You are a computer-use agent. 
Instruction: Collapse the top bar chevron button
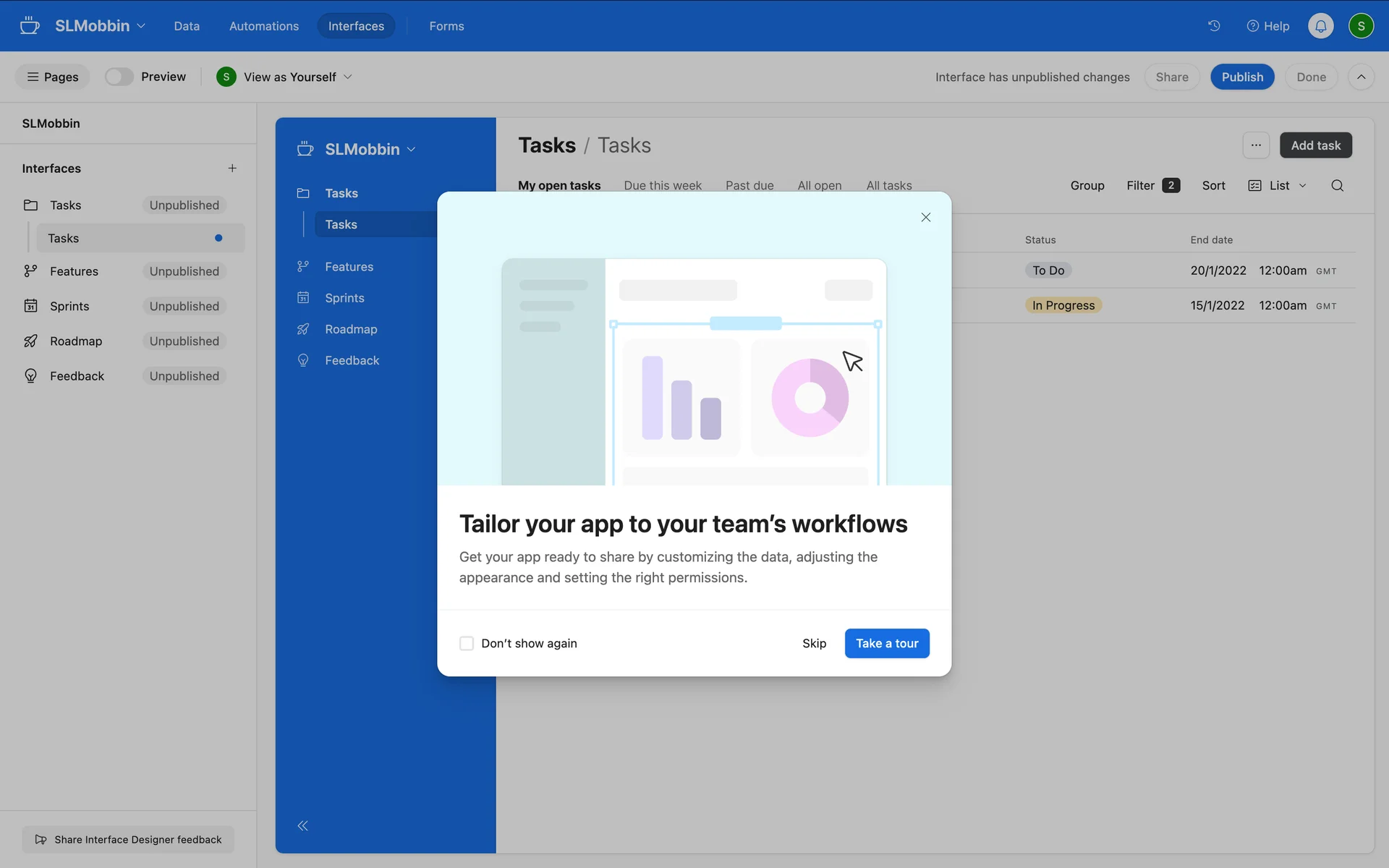1361,77
